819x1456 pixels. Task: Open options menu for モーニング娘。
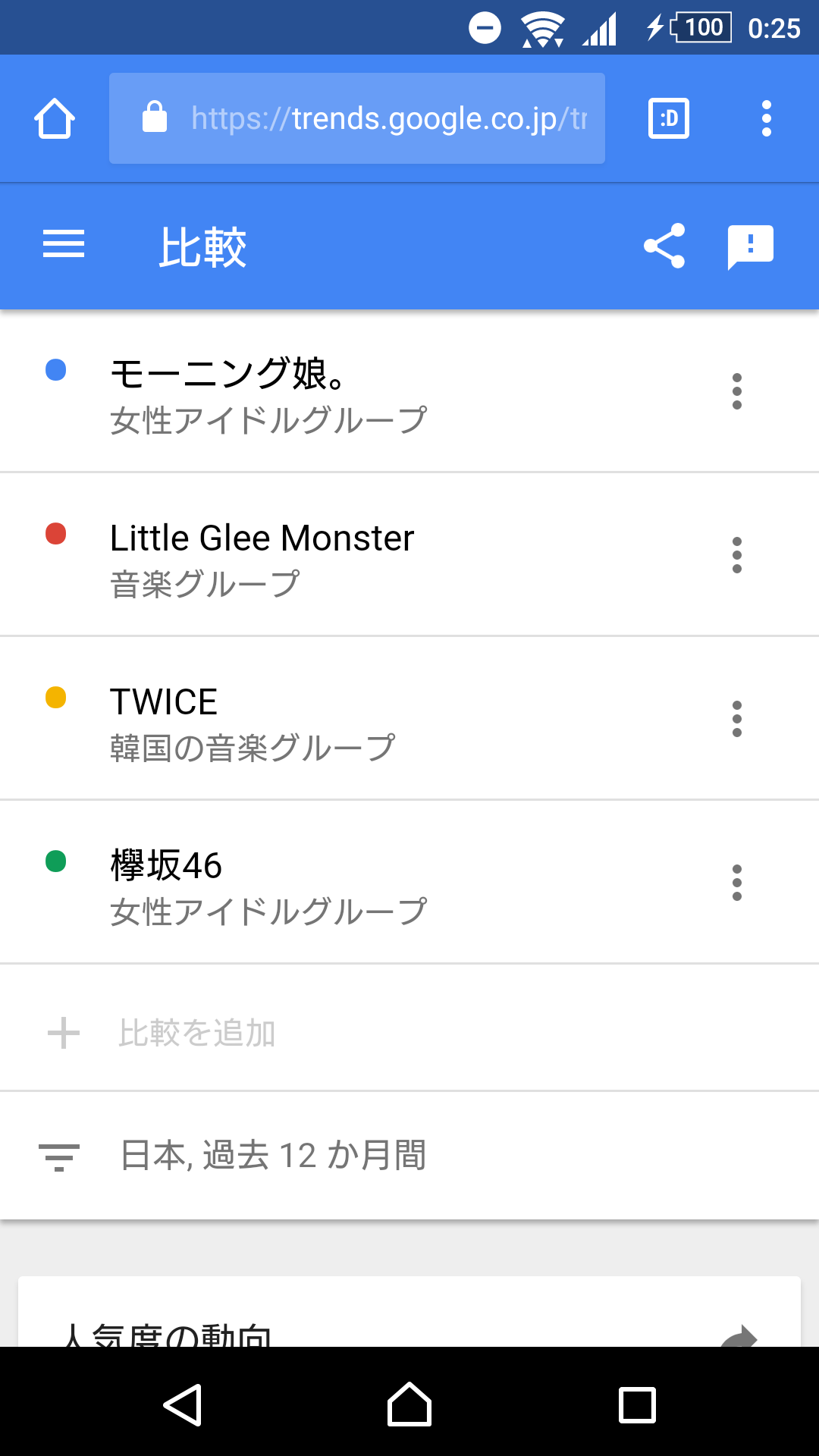(x=737, y=391)
